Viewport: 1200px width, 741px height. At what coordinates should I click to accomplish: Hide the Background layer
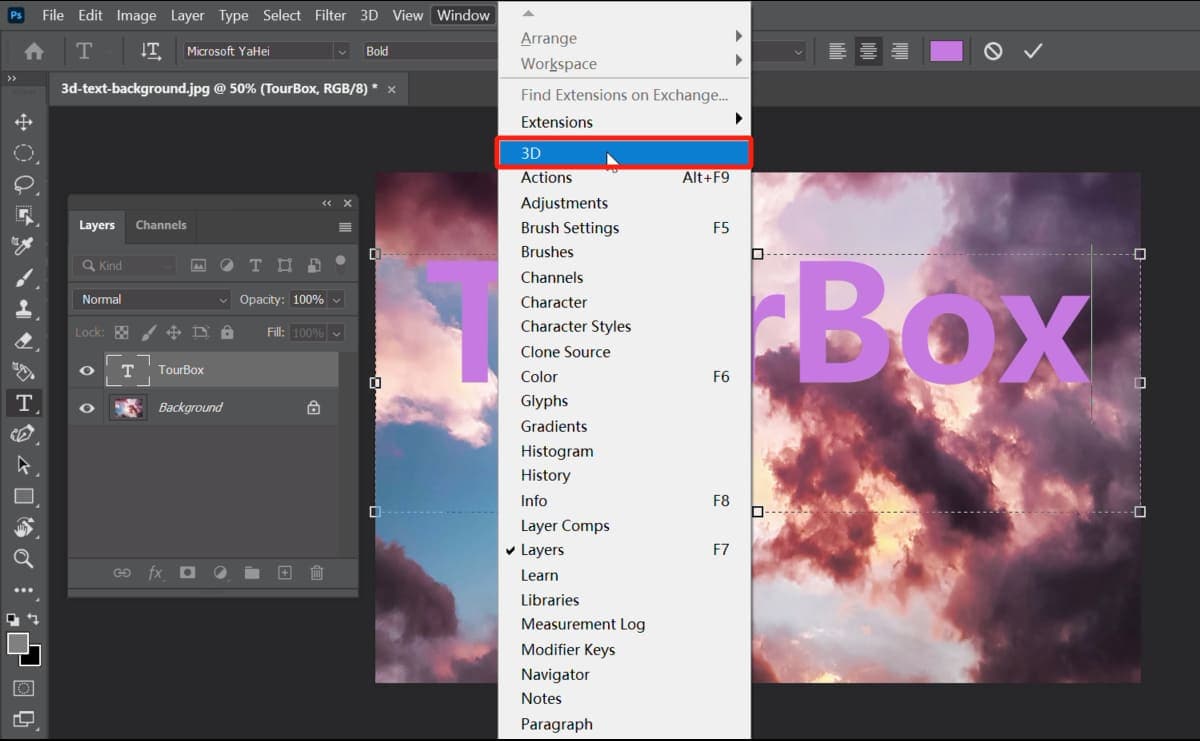point(87,408)
